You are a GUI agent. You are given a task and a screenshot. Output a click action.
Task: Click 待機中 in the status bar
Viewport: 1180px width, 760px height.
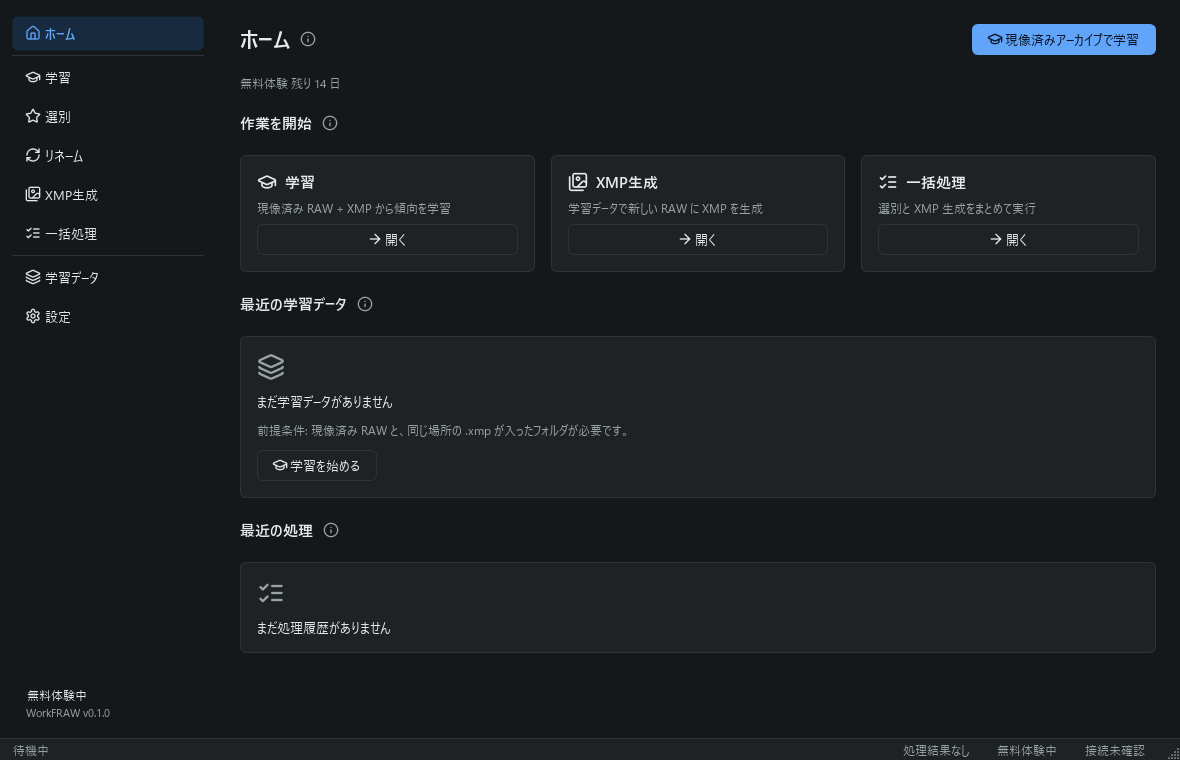tap(31, 750)
